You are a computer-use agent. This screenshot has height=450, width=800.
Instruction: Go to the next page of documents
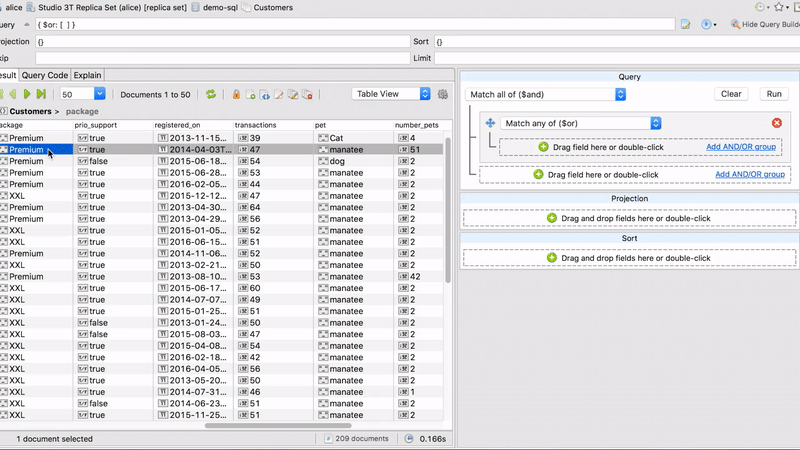(27, 94)
